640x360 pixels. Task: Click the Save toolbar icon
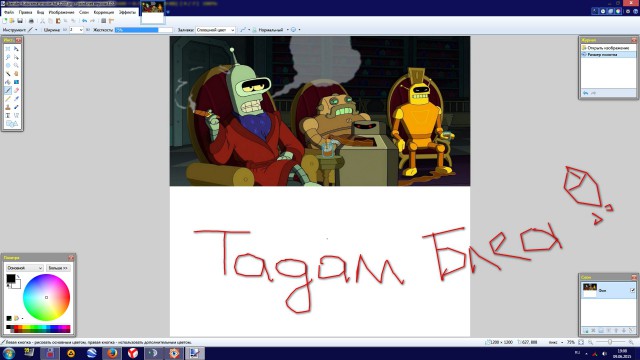20,20
